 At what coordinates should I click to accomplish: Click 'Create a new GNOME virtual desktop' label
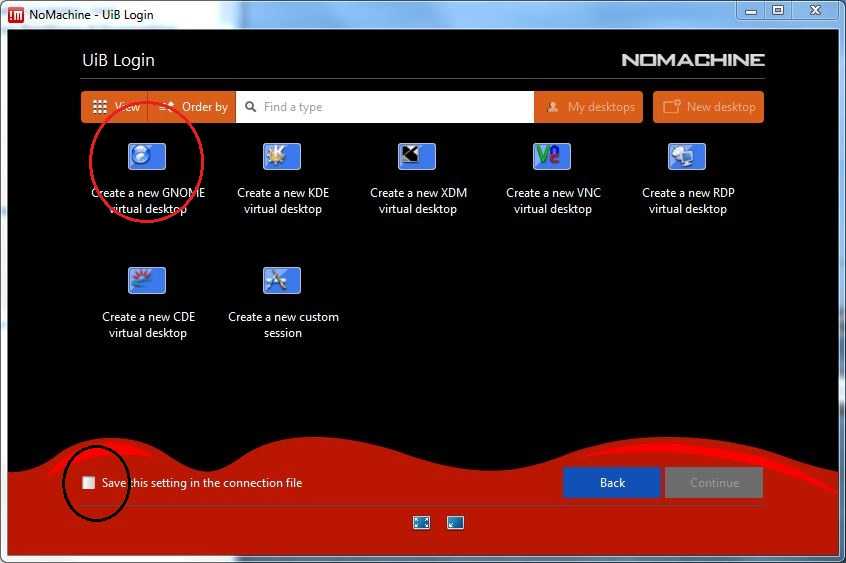148,201
